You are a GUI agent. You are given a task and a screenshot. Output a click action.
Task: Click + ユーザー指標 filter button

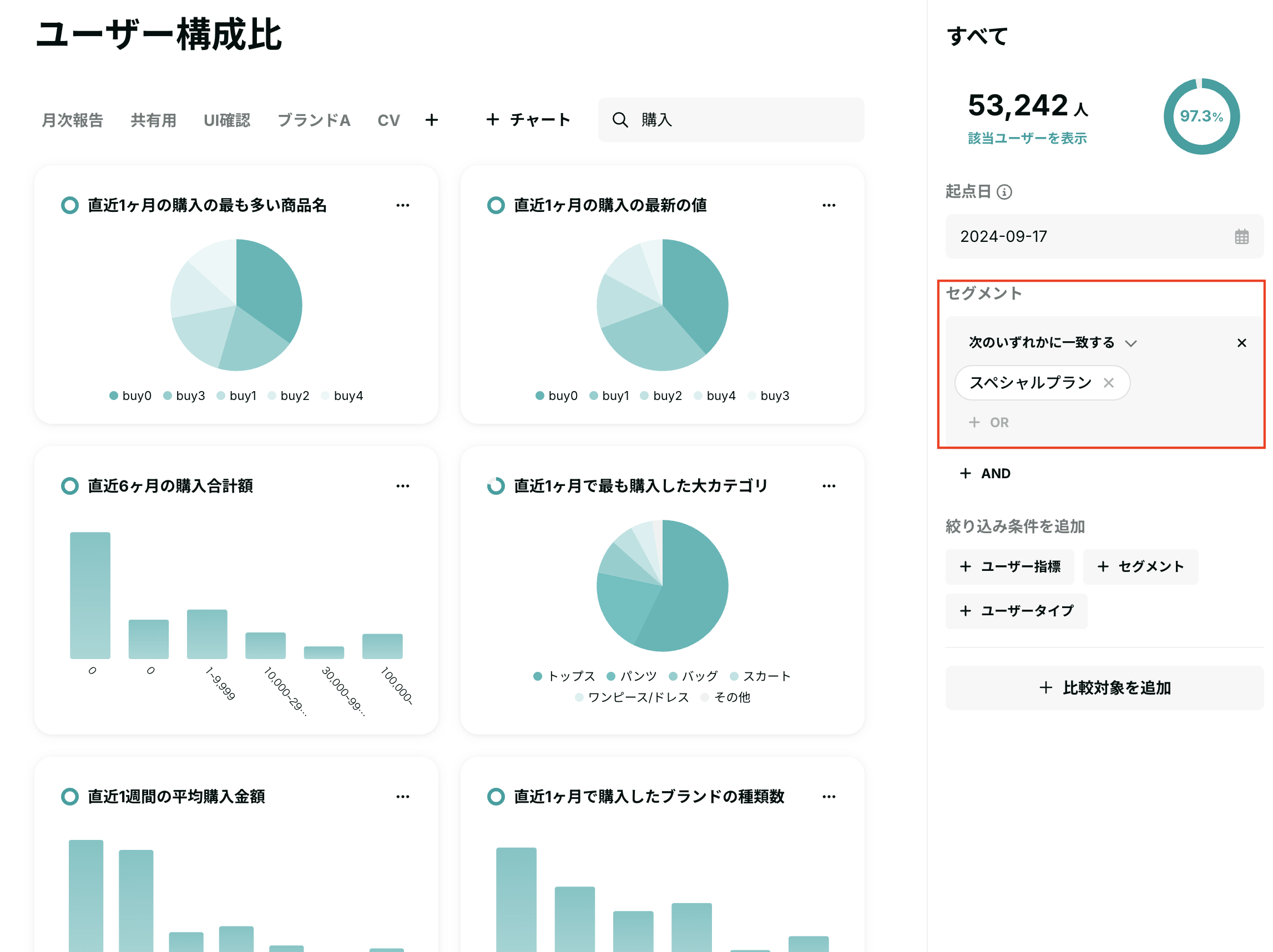point(1009,566)
